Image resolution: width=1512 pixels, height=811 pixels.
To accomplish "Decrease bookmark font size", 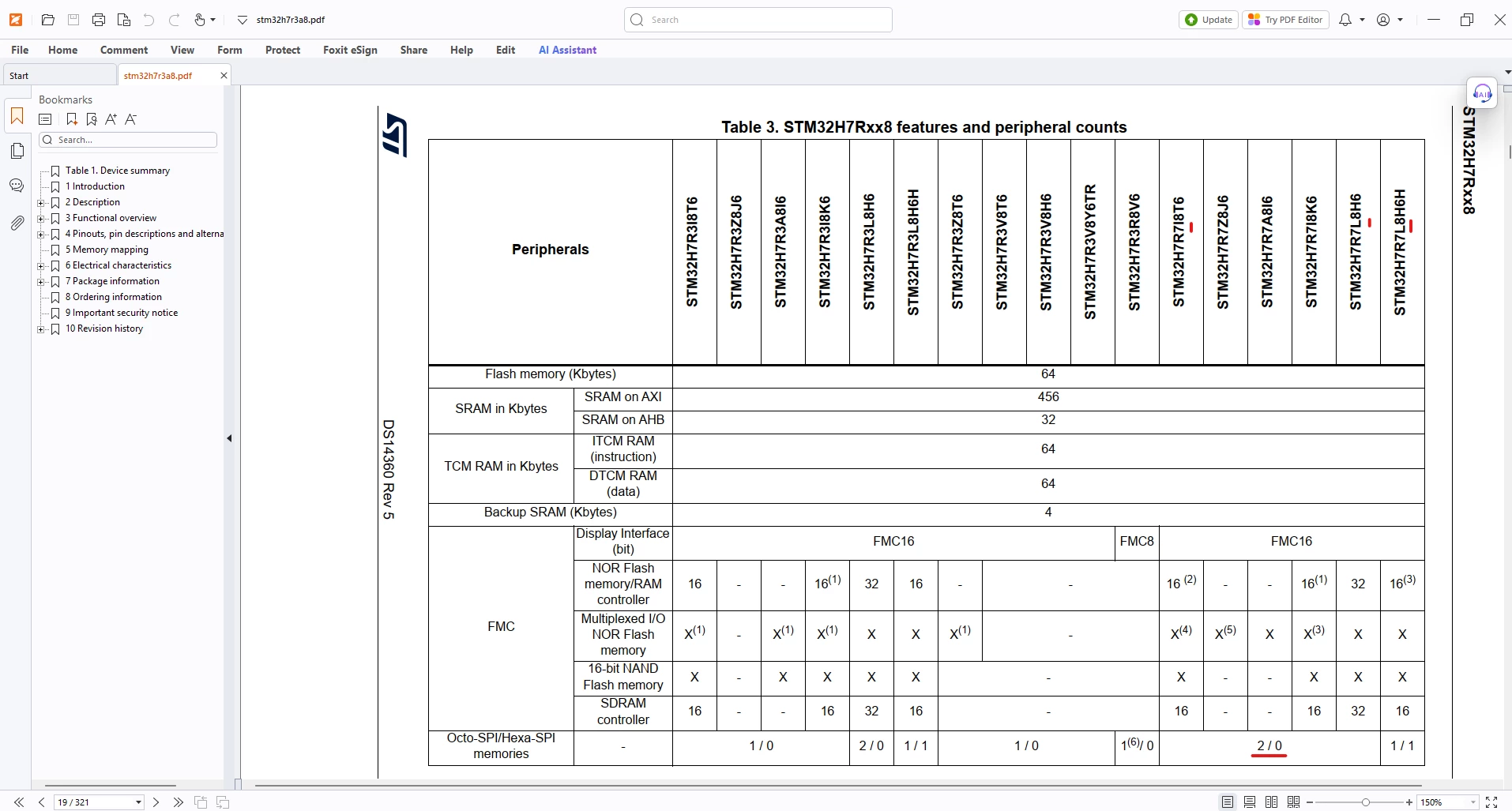I will tap(131, 119).
